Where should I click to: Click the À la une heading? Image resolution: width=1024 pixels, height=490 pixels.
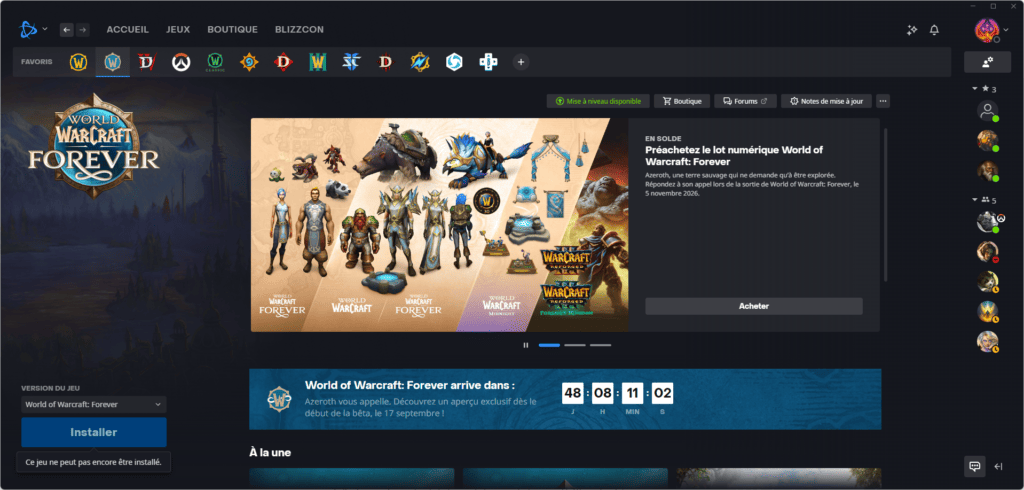[270, 452]
